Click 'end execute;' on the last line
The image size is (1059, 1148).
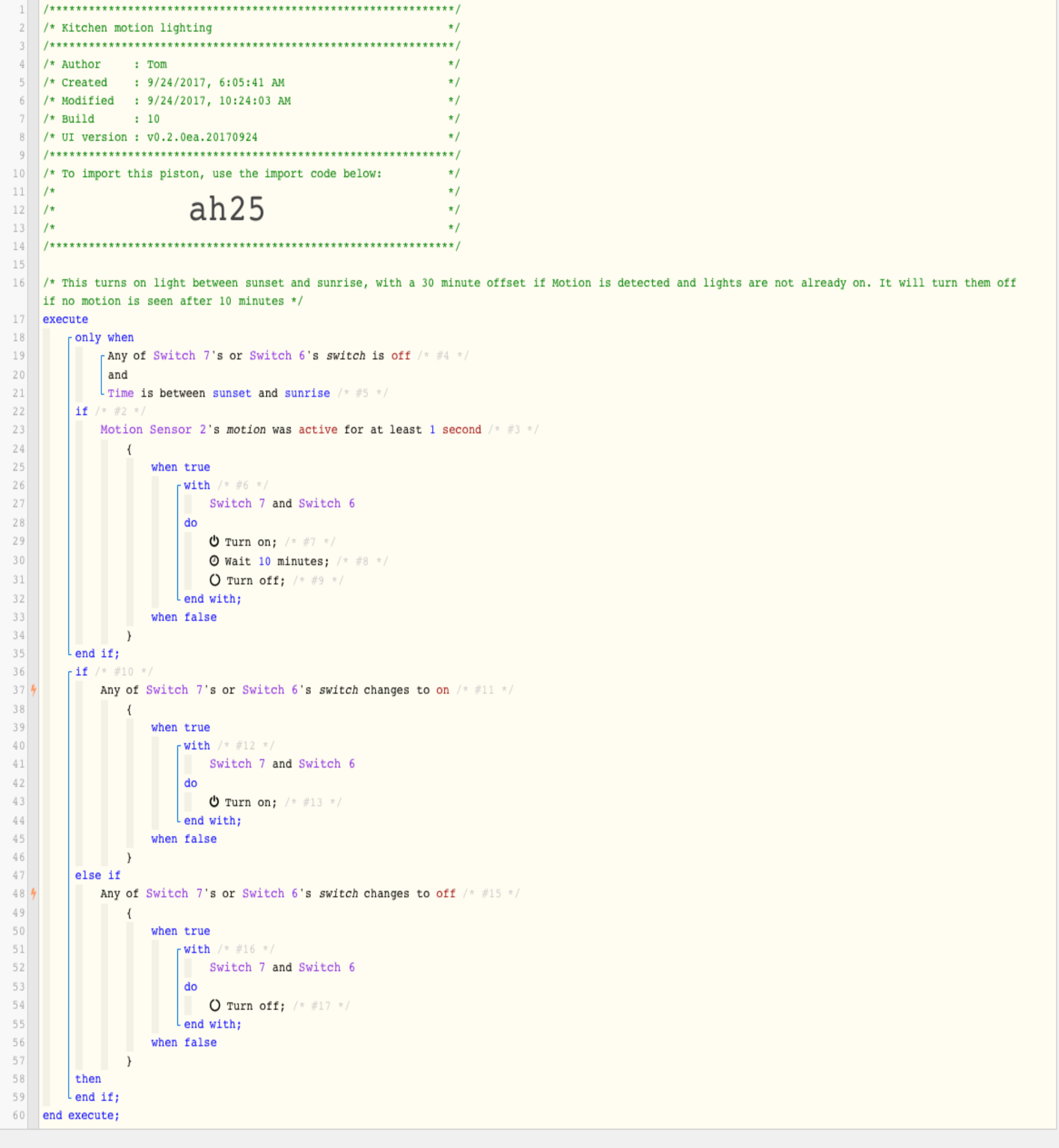tap(81, 1116)
